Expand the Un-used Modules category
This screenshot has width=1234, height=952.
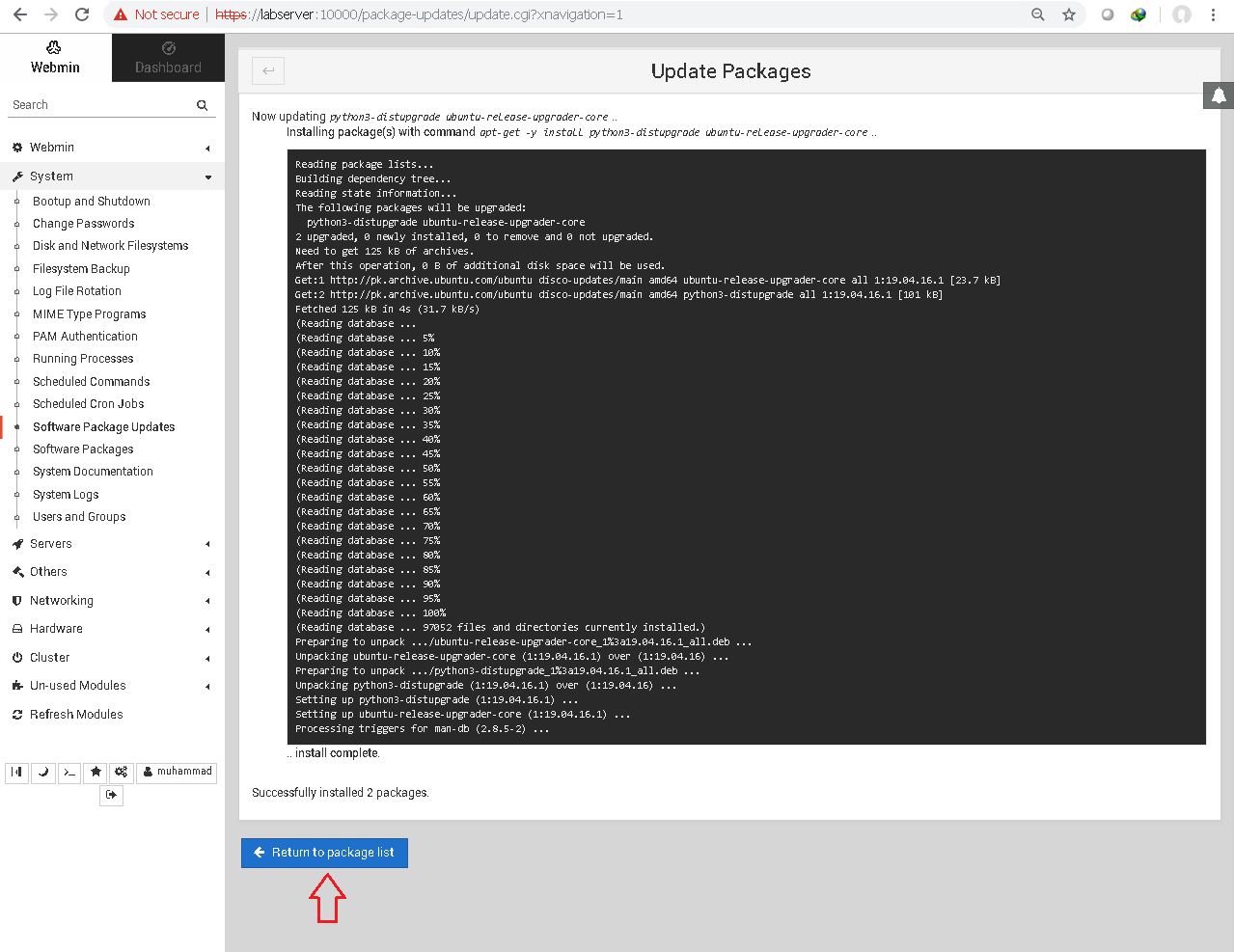[x=112, y=686]
